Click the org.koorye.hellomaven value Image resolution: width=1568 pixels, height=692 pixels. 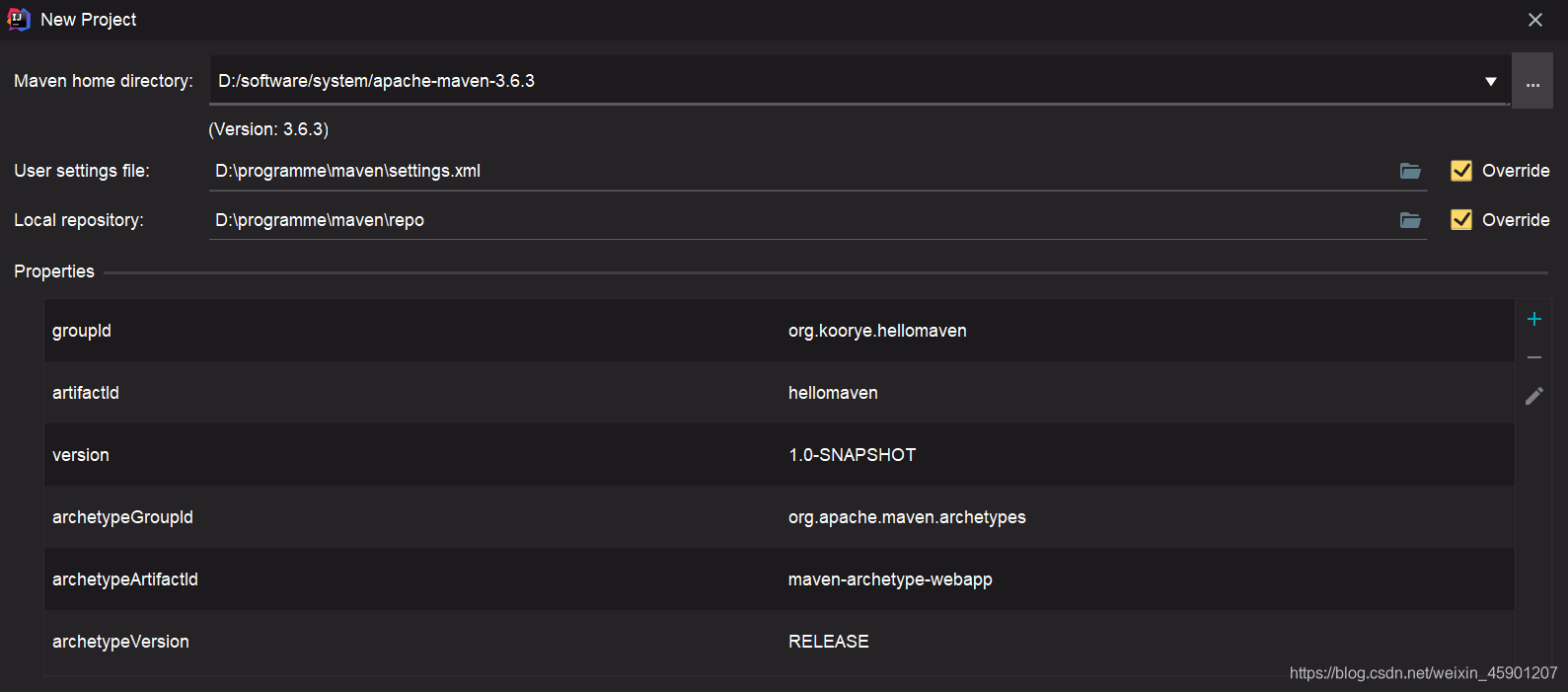click(877, 331)
